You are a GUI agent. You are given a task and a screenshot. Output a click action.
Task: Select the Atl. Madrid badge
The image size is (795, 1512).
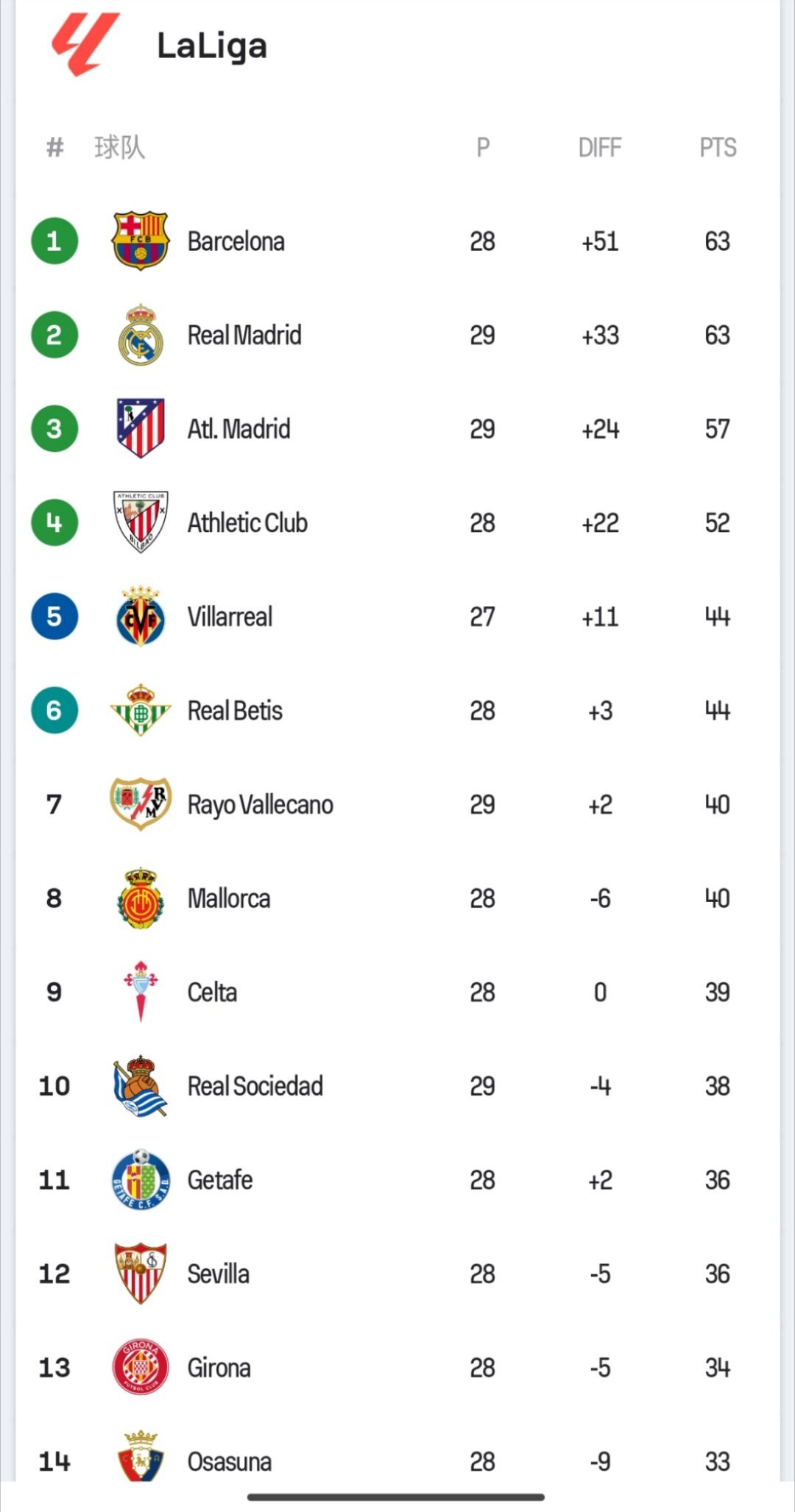point(140,428)
